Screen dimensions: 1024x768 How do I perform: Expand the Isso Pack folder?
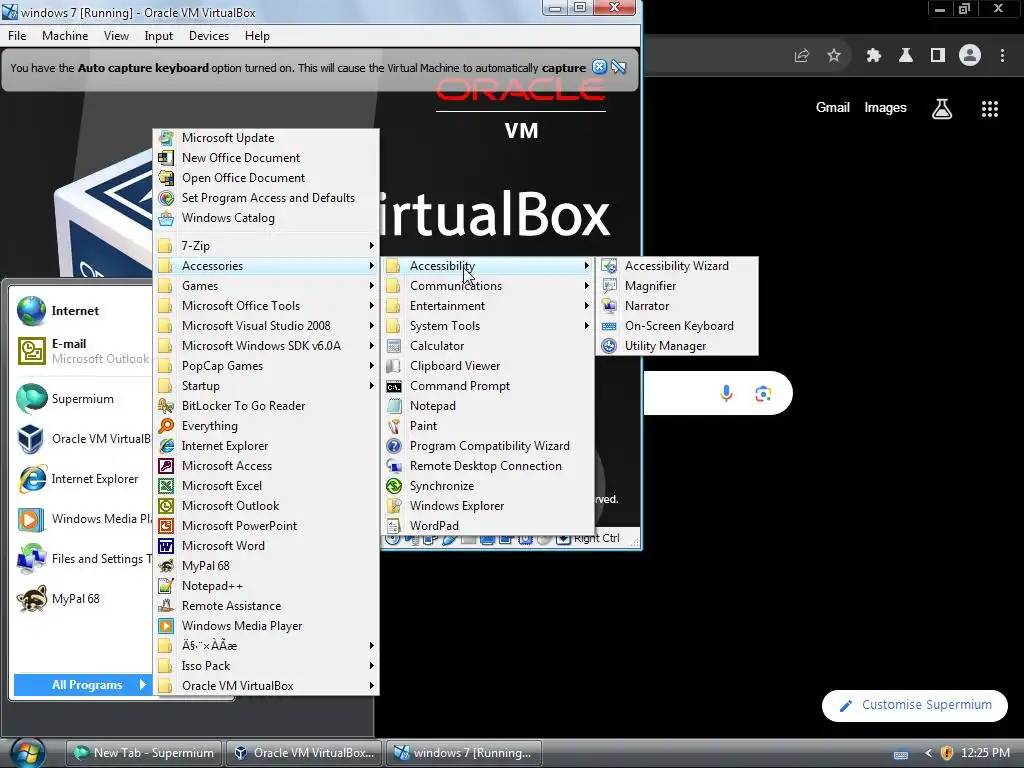266,665
